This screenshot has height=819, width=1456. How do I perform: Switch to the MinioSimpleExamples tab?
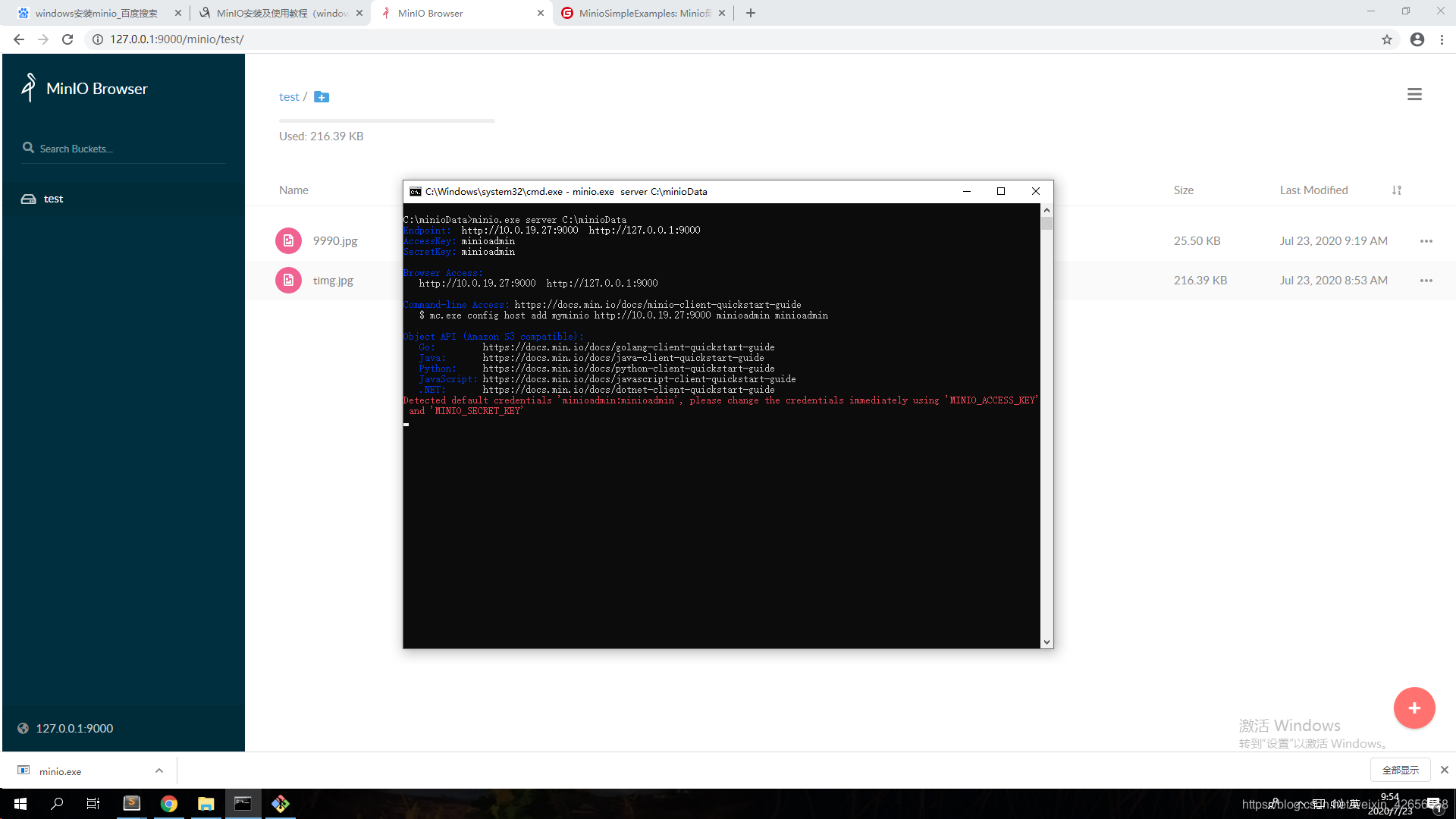(643, 13)
